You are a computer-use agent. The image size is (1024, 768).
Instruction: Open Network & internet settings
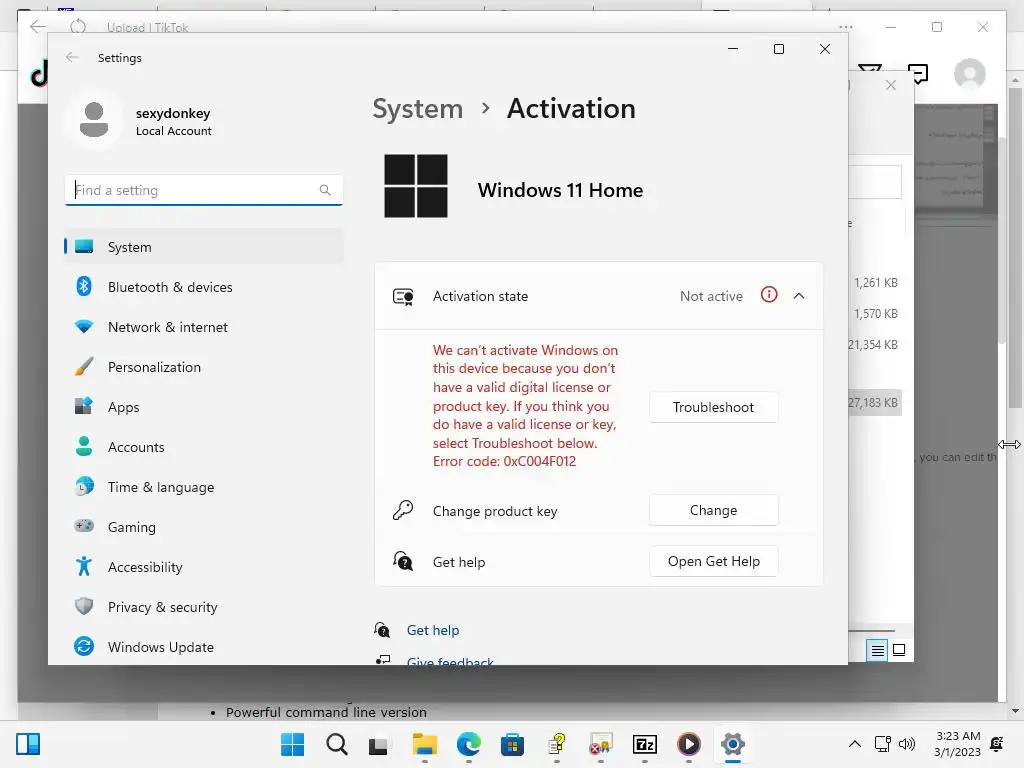204,327
